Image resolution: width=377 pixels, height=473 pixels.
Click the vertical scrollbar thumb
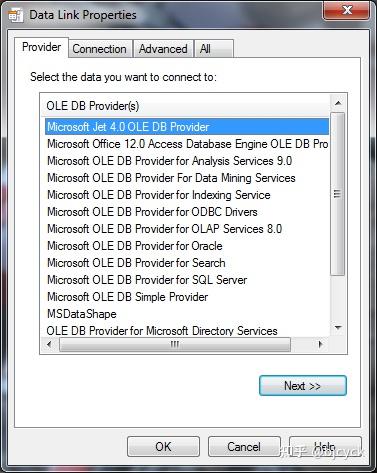click(338, 194)
